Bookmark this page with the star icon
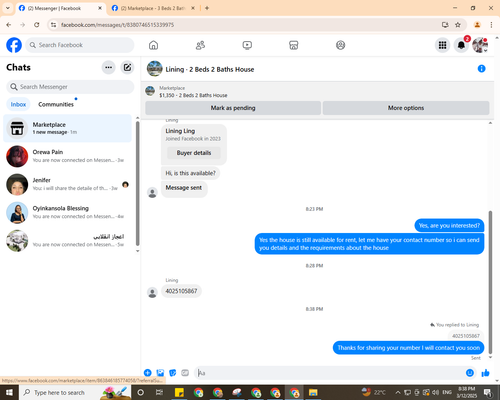Screen dimensions: 500x400 [x=458, y=25]
